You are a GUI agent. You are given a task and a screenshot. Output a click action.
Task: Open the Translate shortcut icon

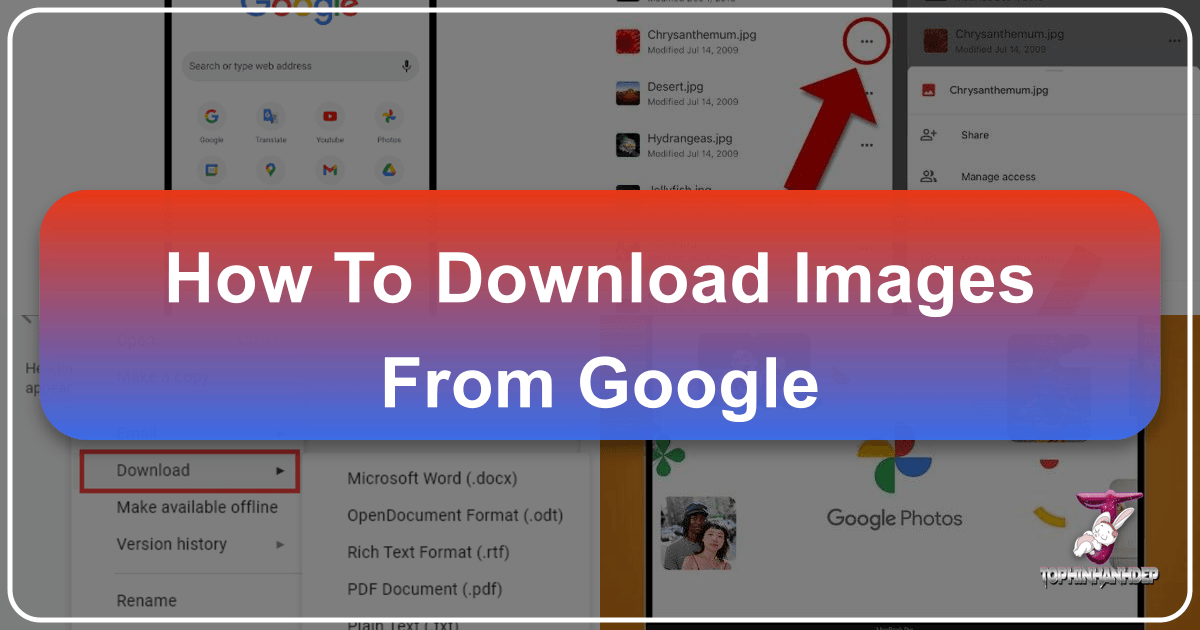(x=270, y=118)
